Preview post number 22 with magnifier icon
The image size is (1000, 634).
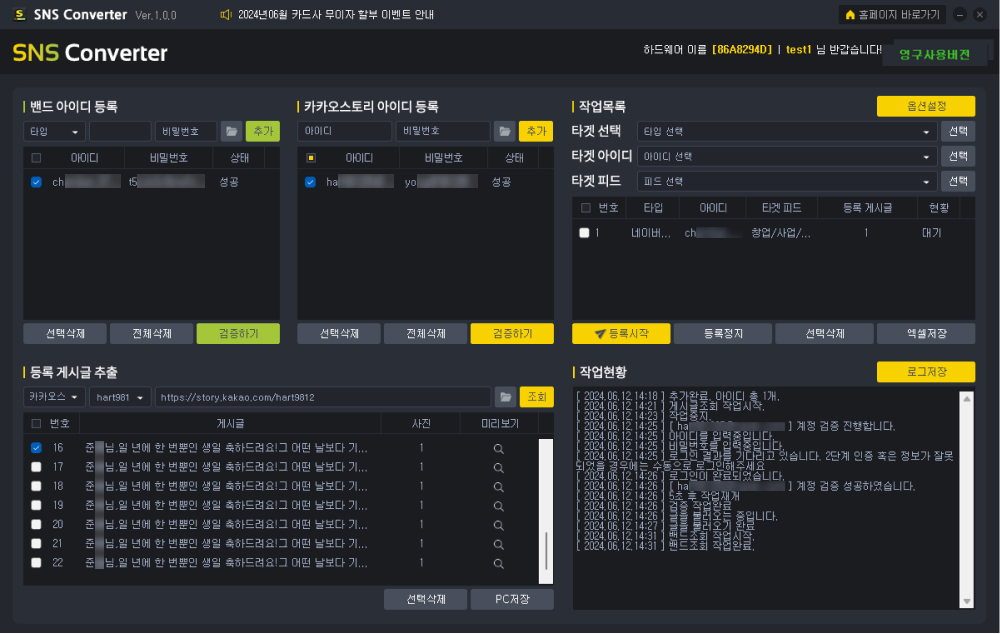pos(499,563)
